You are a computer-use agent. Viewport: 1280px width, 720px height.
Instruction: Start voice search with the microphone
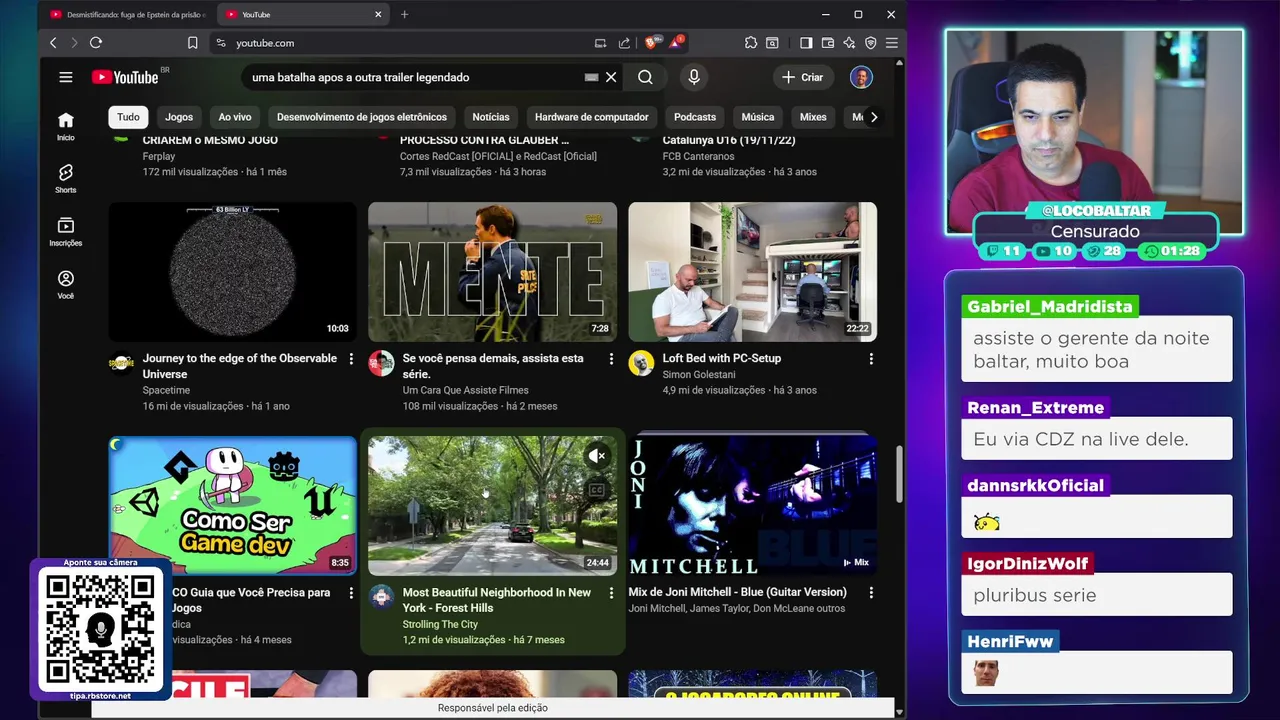(x=694, y=77)
